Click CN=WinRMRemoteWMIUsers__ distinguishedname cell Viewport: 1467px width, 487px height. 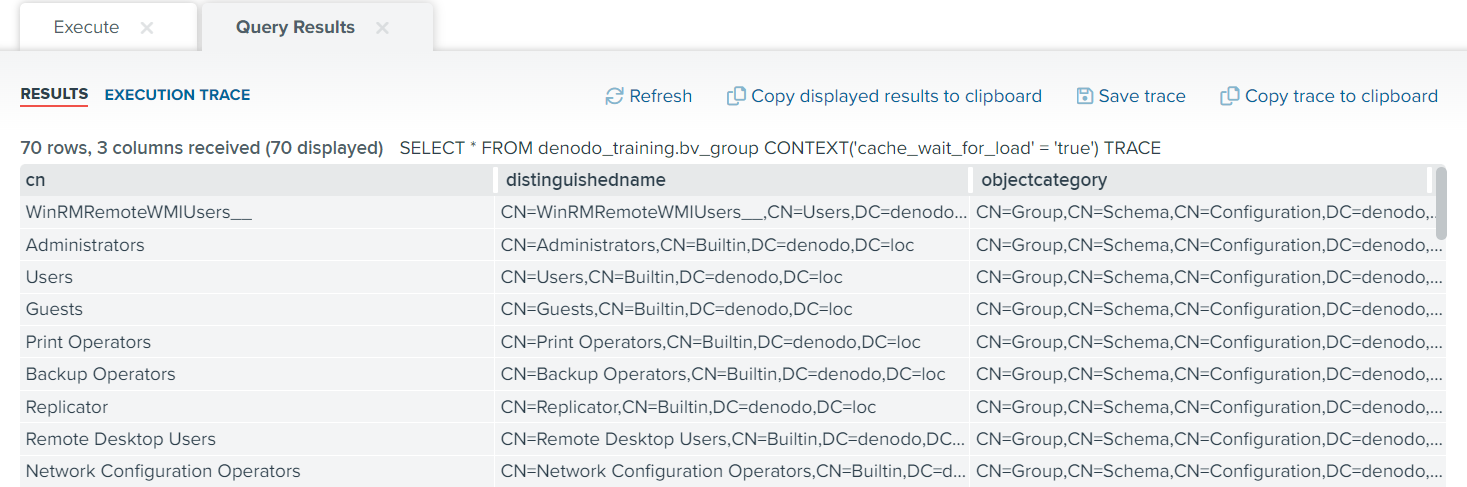pos(732,212)
